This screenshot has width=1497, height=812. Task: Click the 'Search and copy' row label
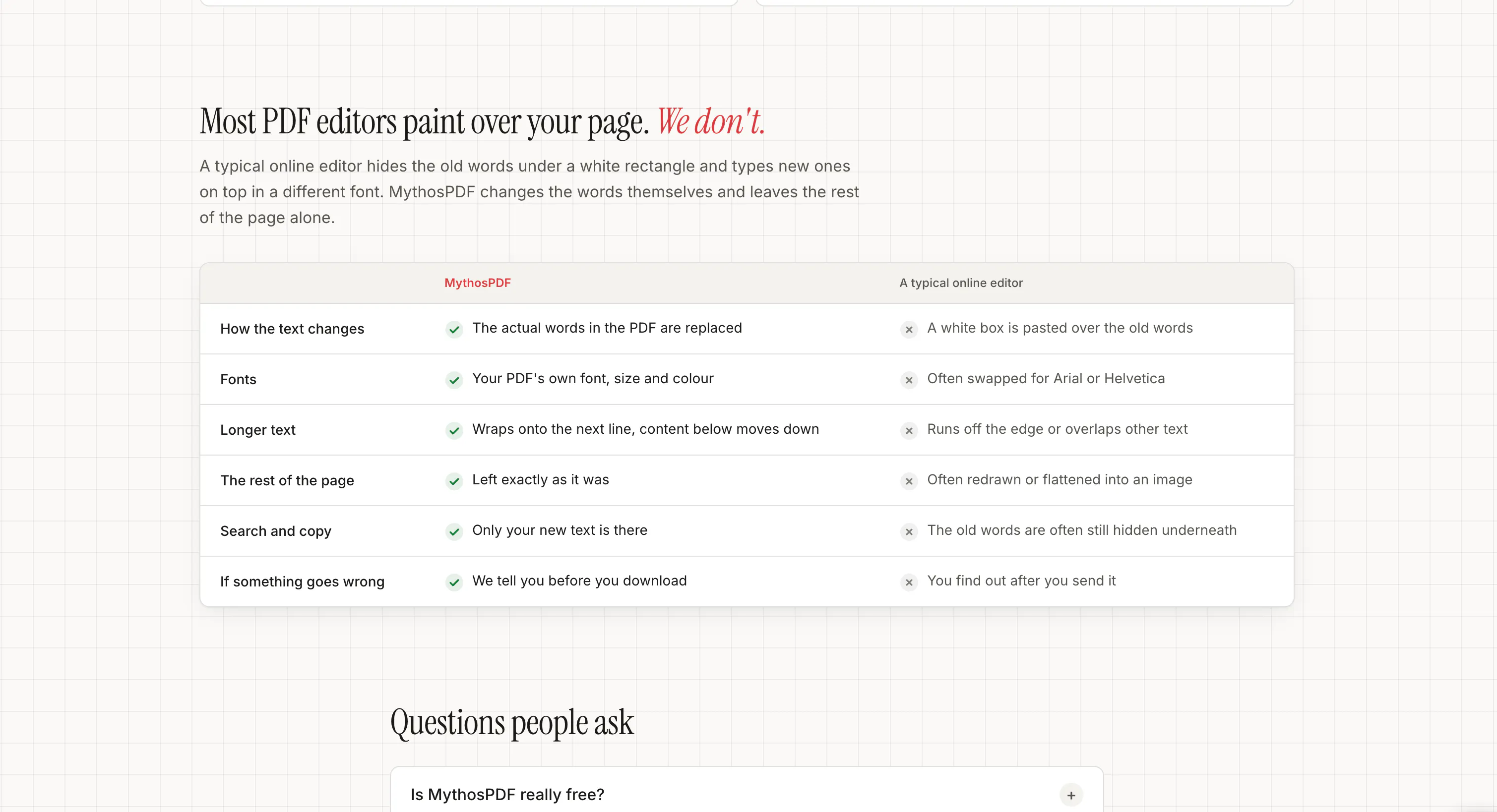275,531
